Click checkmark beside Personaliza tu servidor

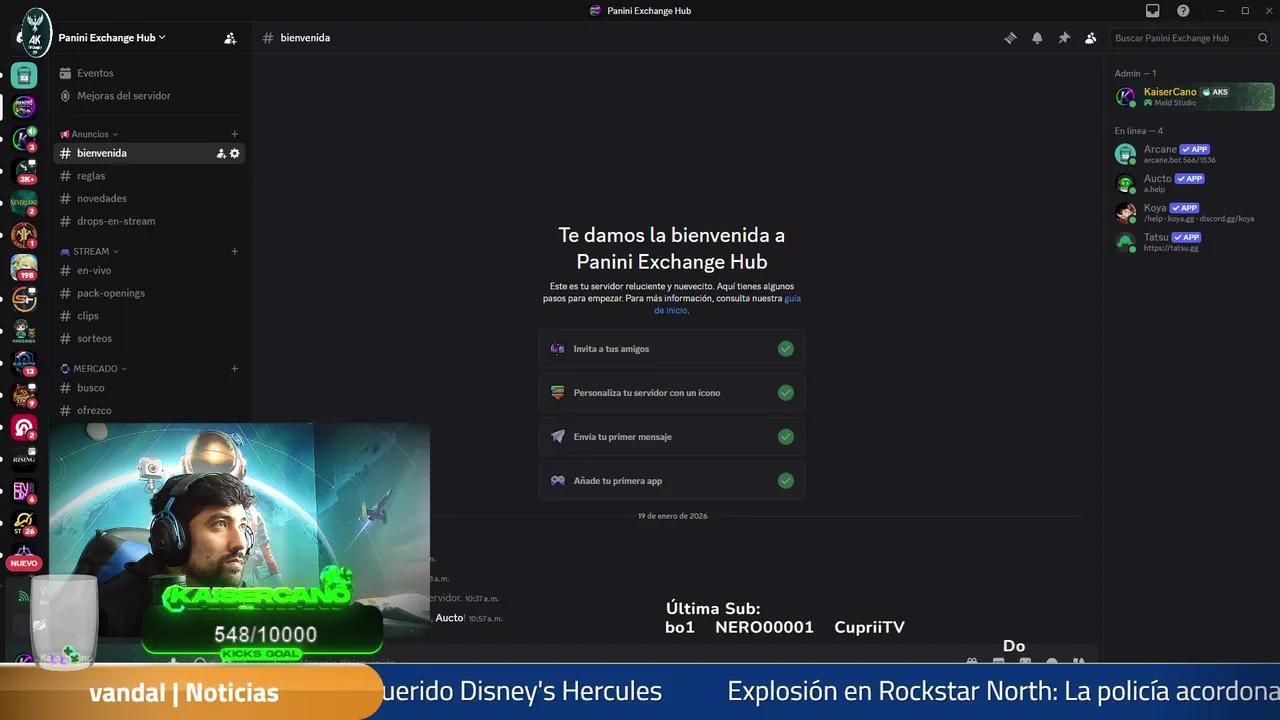click(x=786, y=393)
